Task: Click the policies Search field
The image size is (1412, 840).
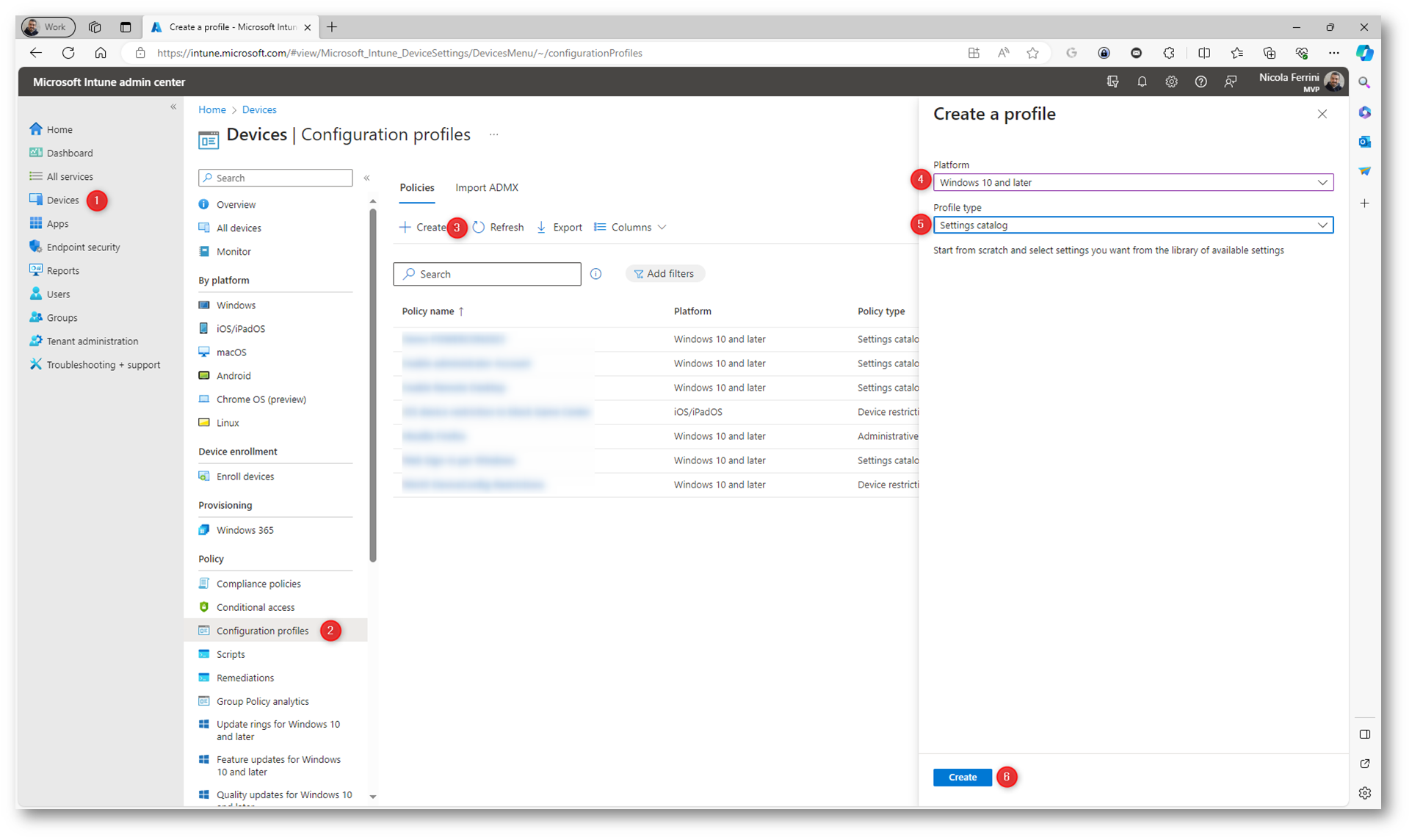Action: pos(487,274)
